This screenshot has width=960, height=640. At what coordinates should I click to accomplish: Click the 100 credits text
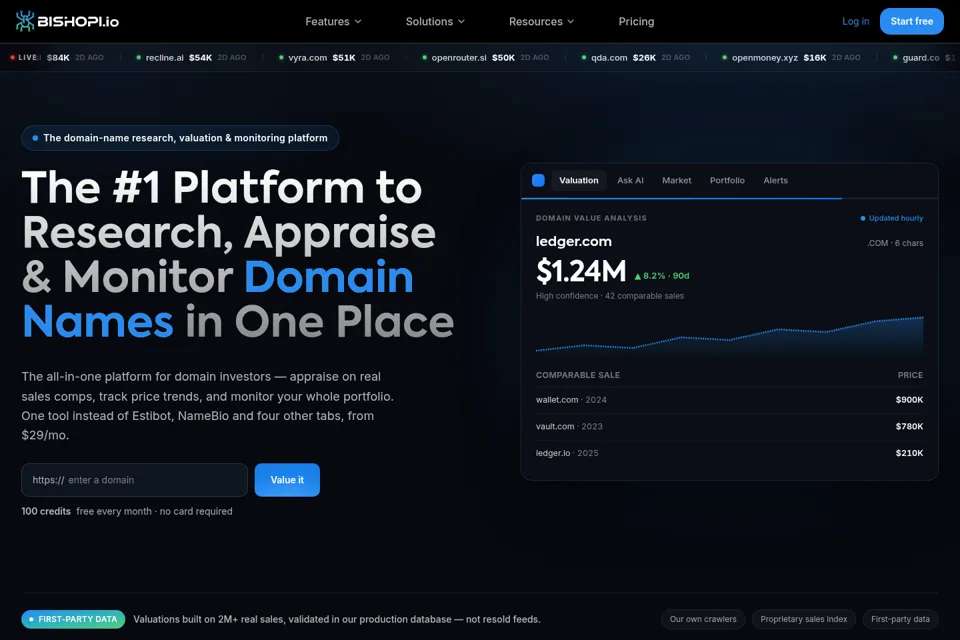click(x=46, y=511)
